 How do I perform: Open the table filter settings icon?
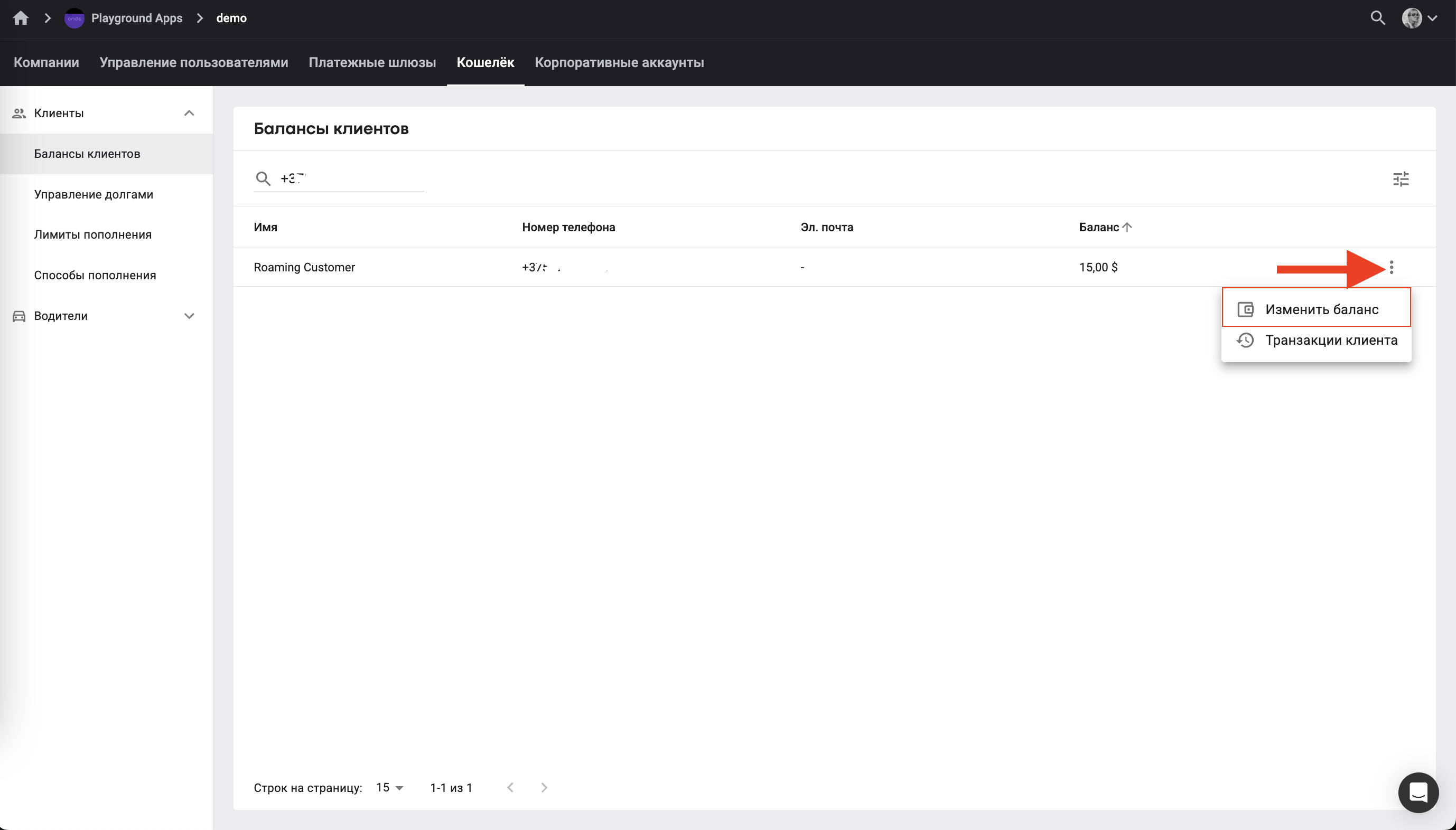[x=1401, y=179]
